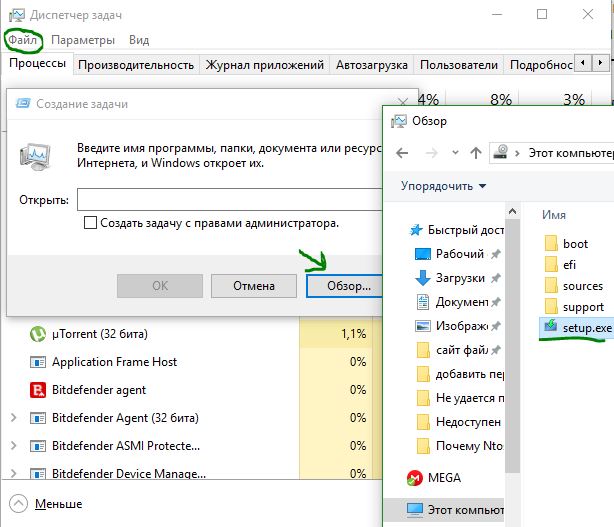The width and height of the screenshot is (614, 527).
Task: Click the Меньше circular arrow icon
Action: tap(18, 504)
